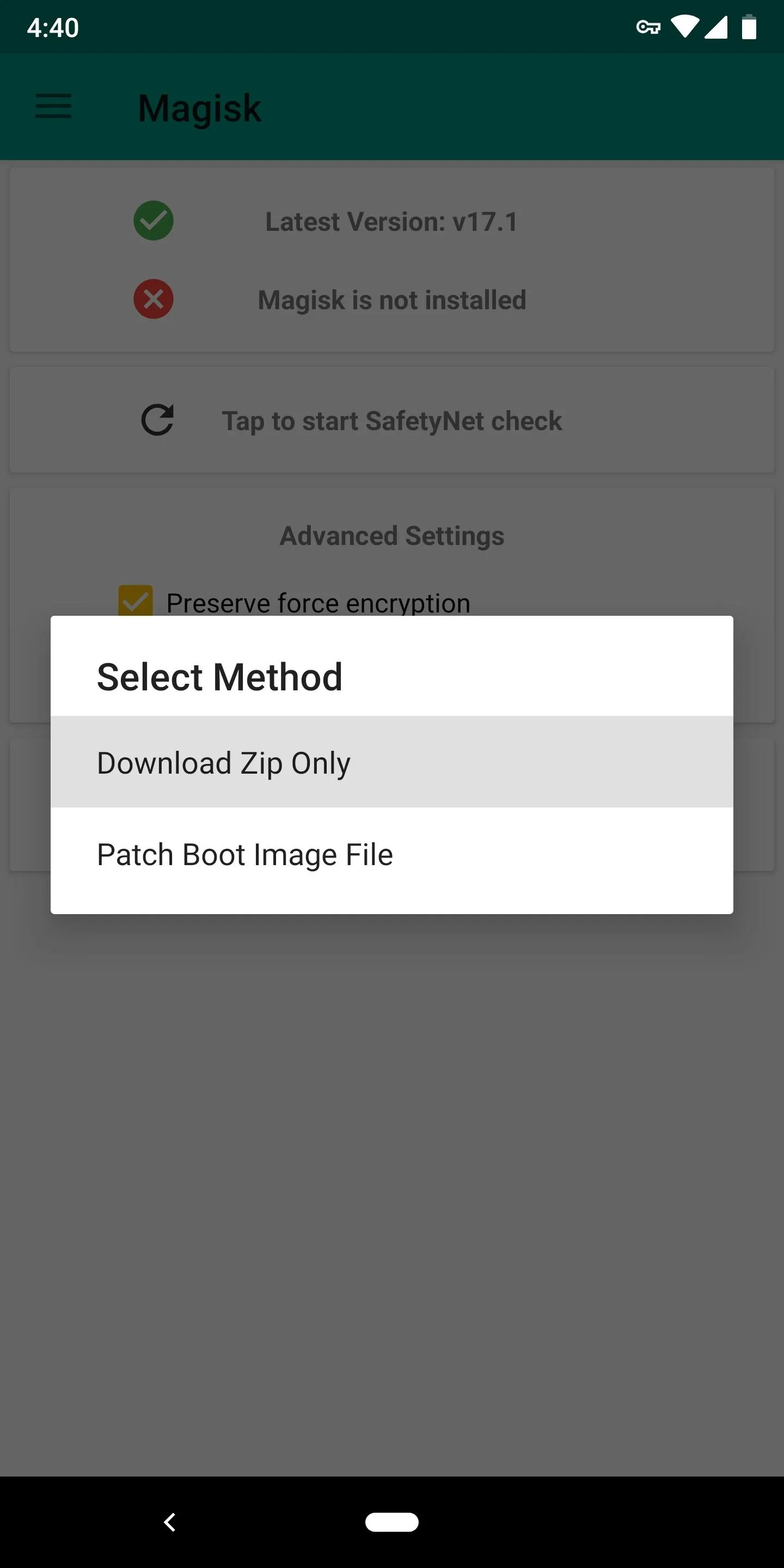Open the hamburger navigation menu
The image size is (784, 1568).
pos(53,107)
